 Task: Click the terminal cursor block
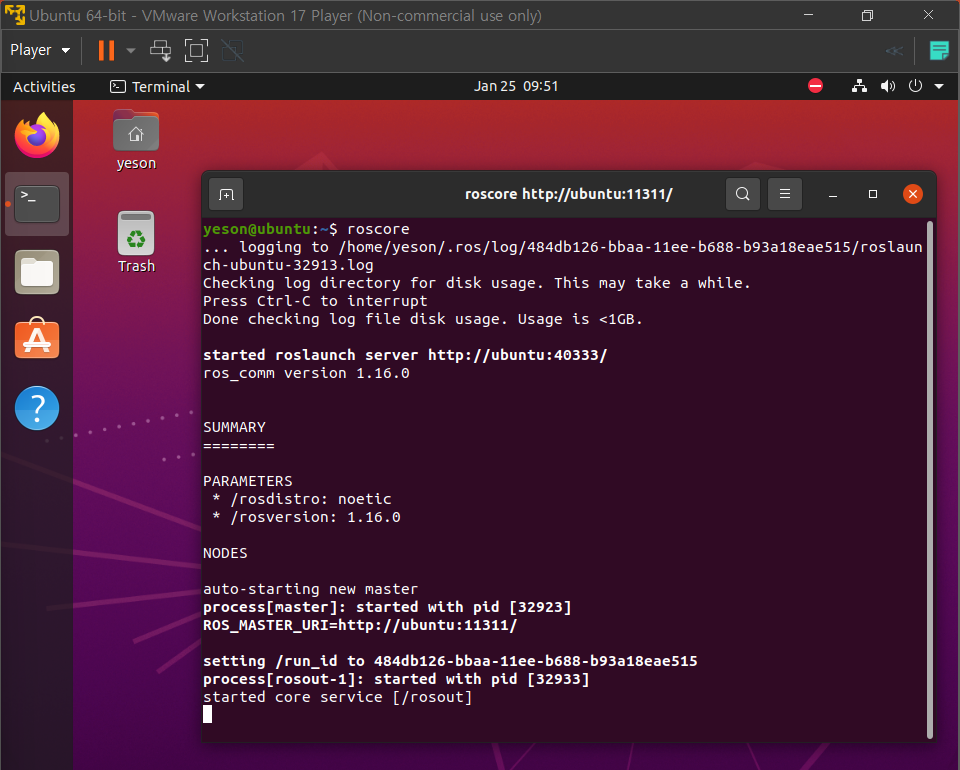[x=208, y=714]
